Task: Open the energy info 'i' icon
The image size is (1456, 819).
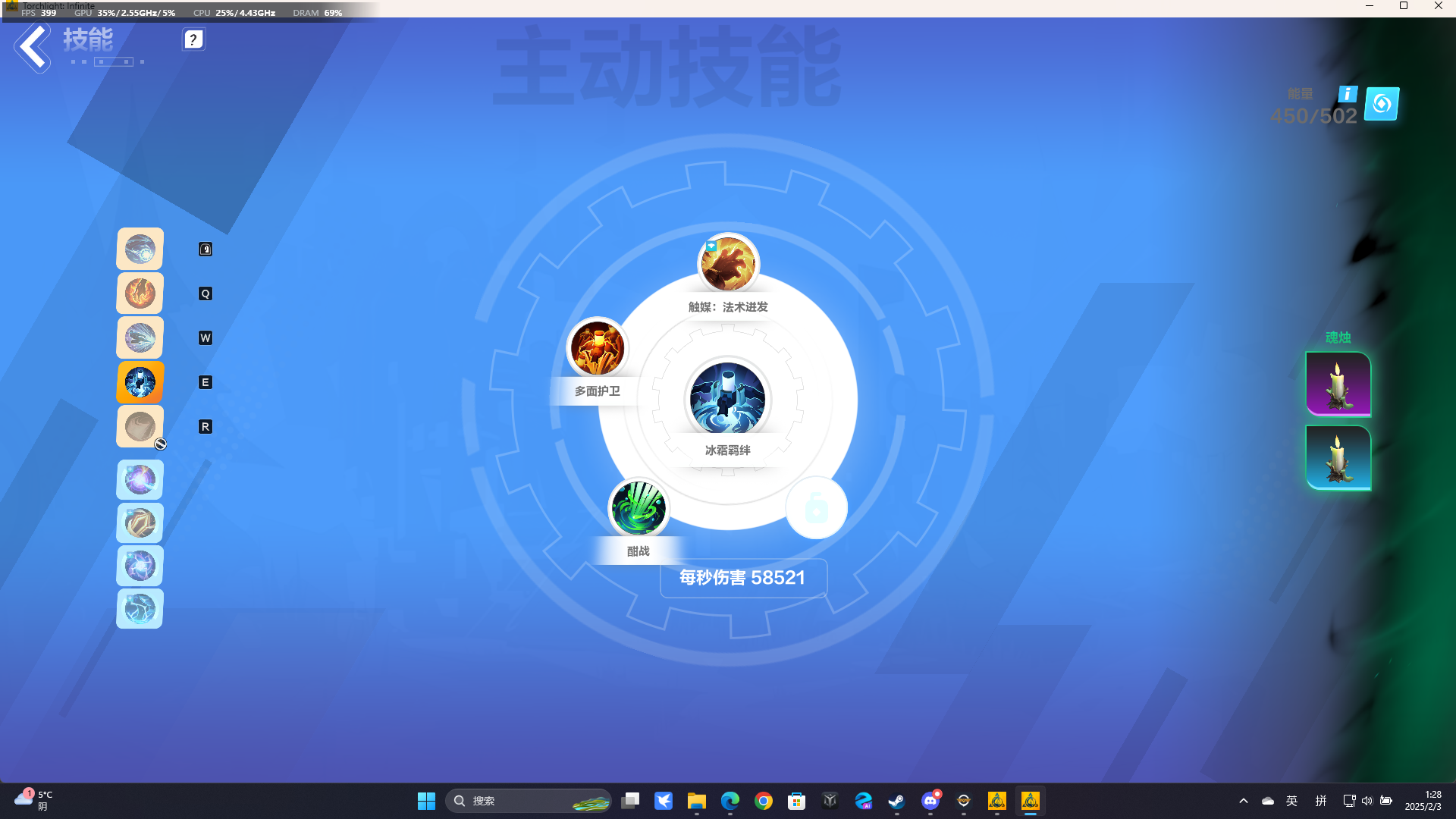Action: [x=1348, y=94]
